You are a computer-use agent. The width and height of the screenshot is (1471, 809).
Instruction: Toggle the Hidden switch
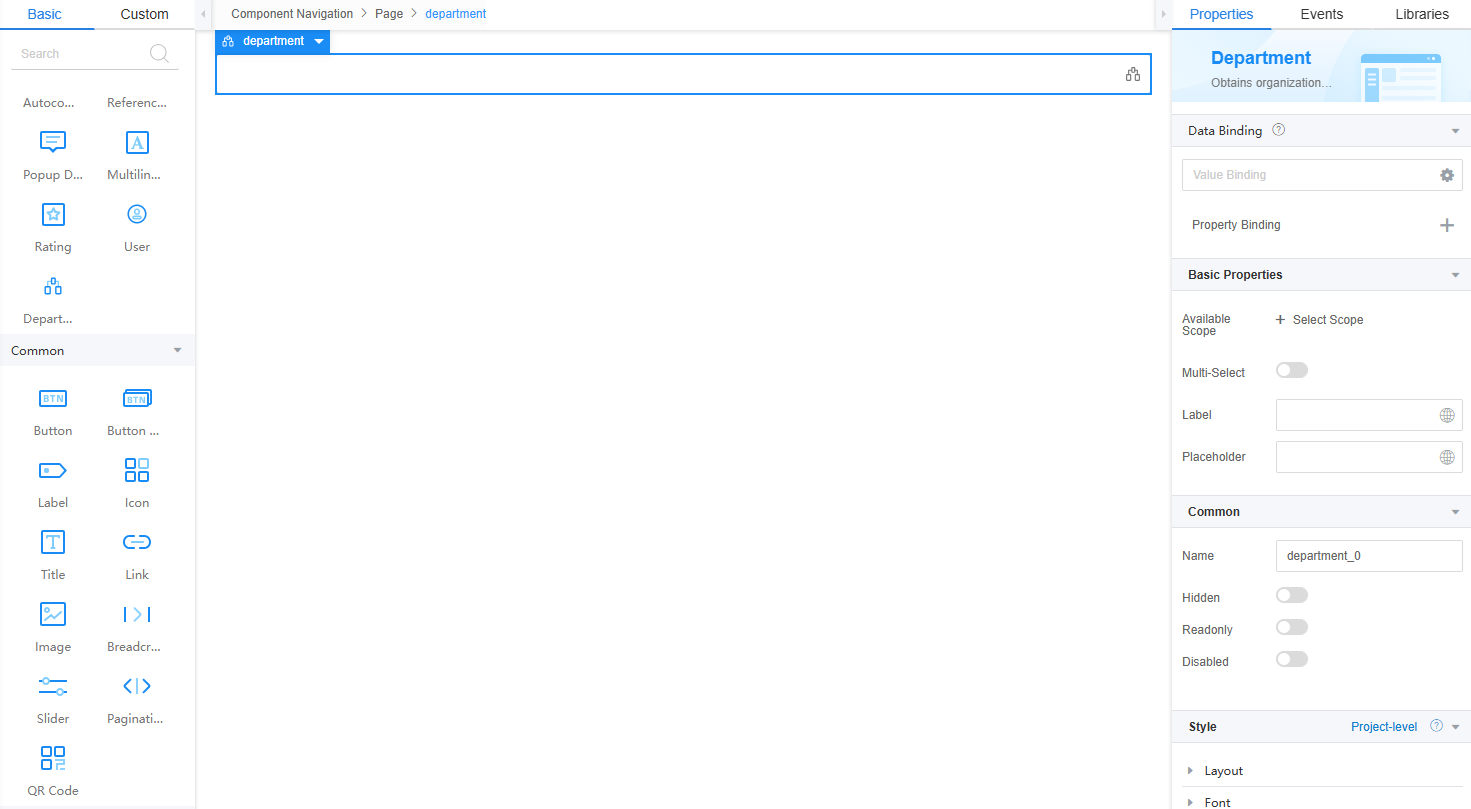point(1292,595)
